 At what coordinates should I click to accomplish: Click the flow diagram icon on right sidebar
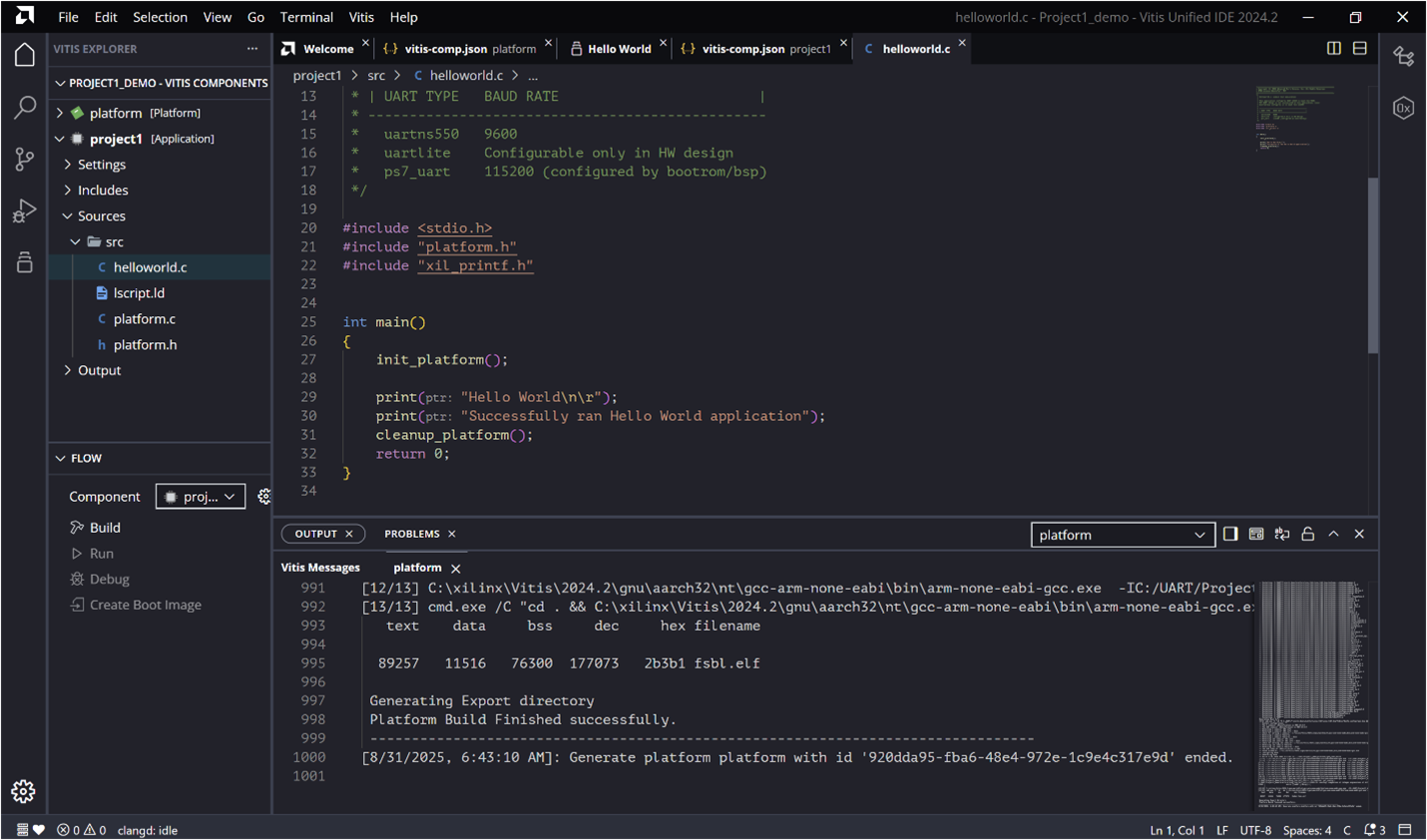1404,57
